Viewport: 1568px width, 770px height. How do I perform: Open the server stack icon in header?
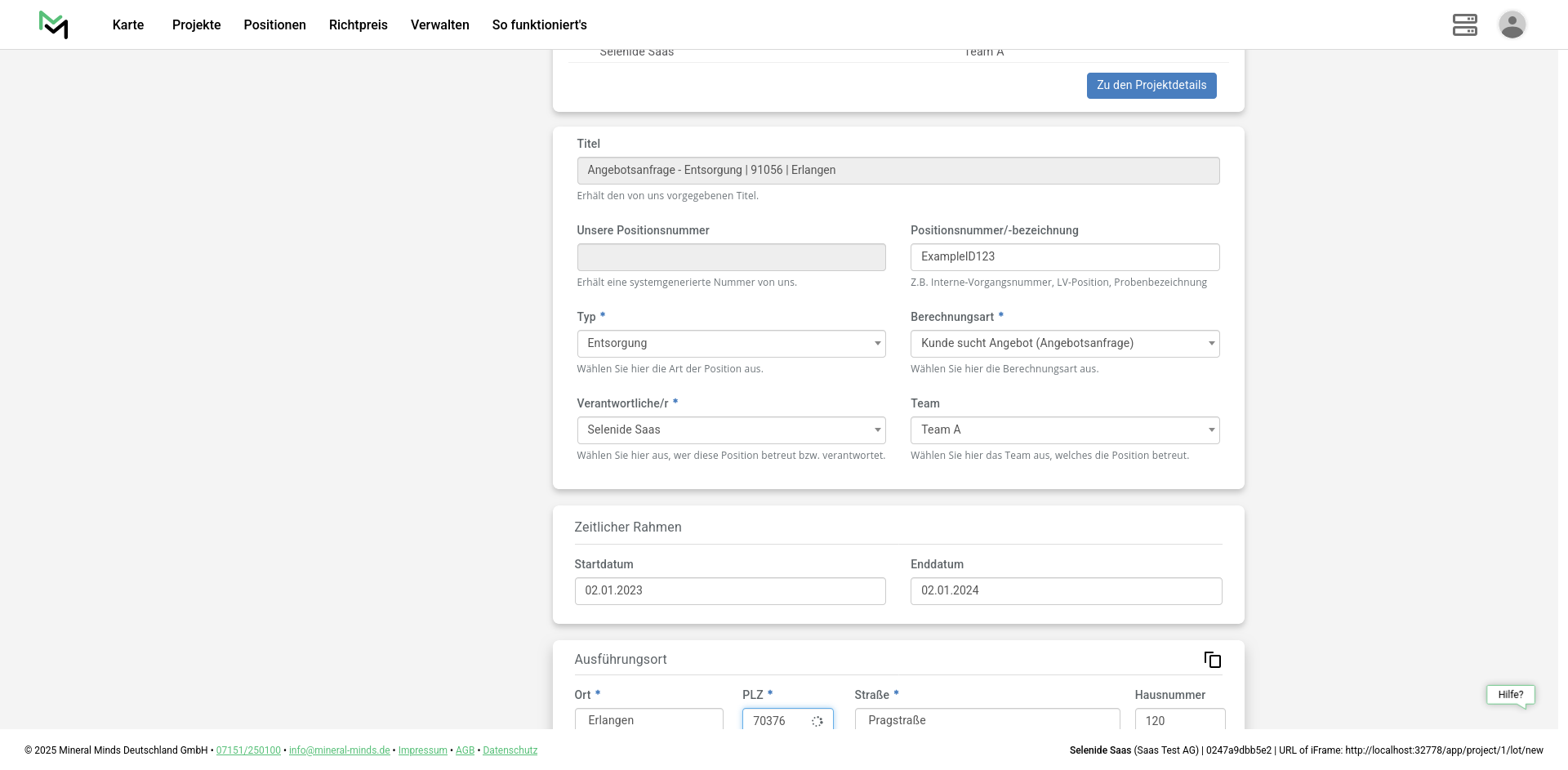tap(1464, 24)
